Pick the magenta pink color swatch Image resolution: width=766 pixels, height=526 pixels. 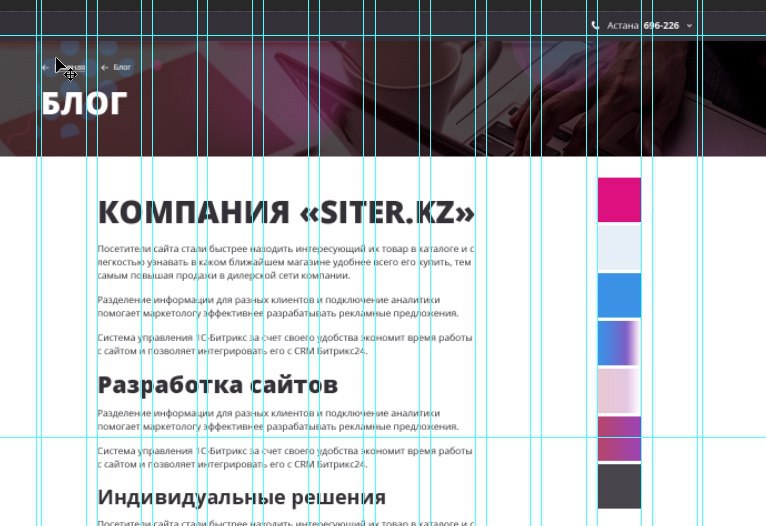[619, 200]
